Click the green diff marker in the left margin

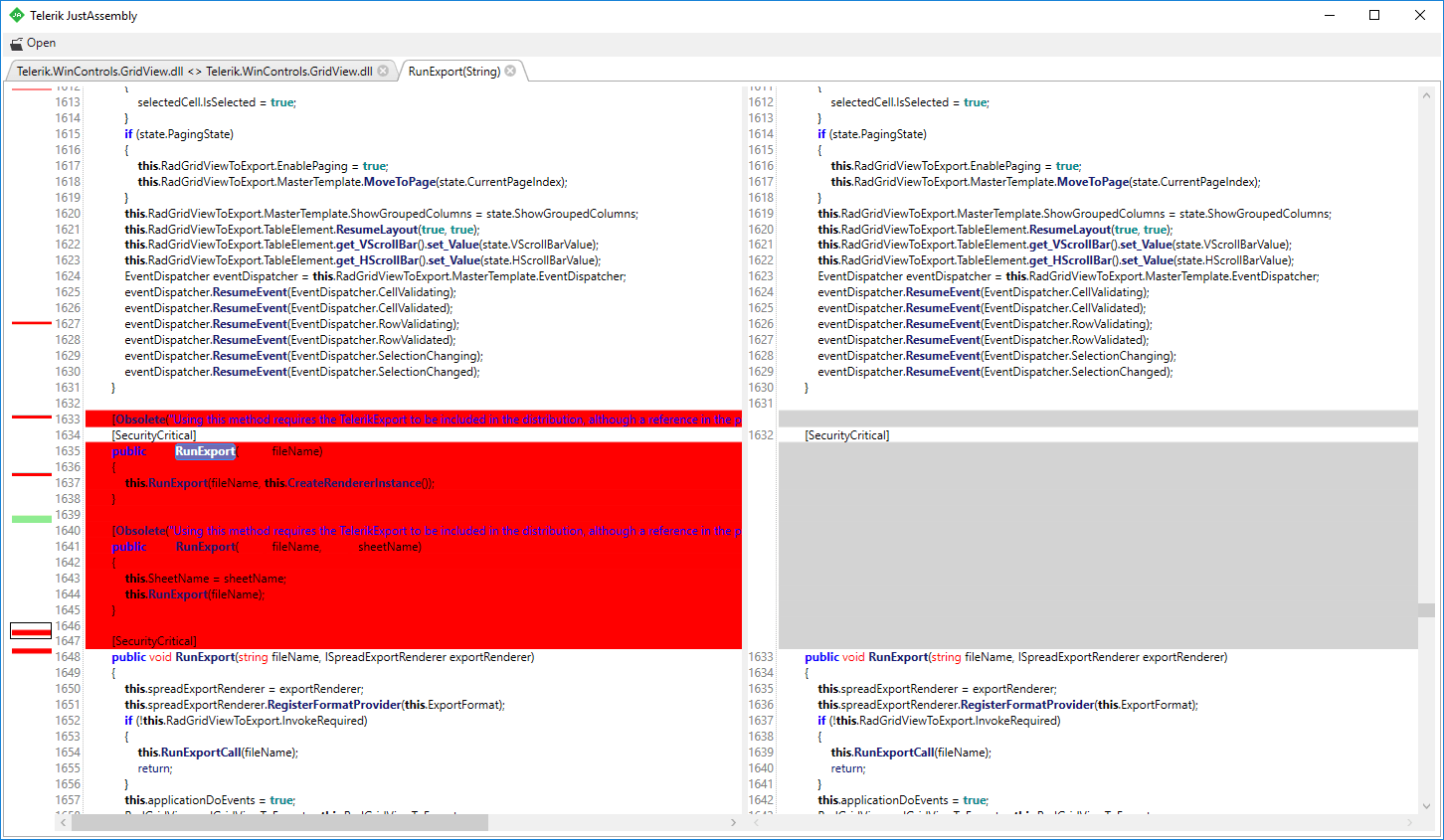coord(32,519)
